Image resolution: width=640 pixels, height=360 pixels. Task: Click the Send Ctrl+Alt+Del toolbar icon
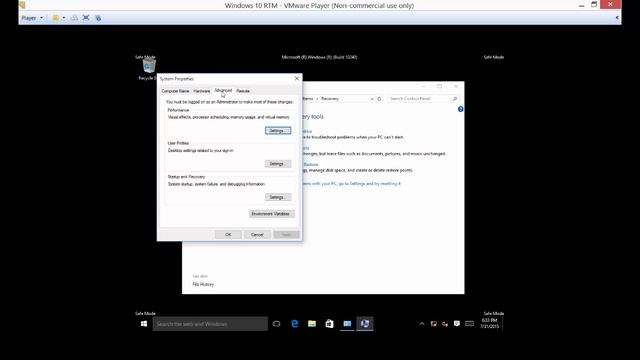point(74,18)
